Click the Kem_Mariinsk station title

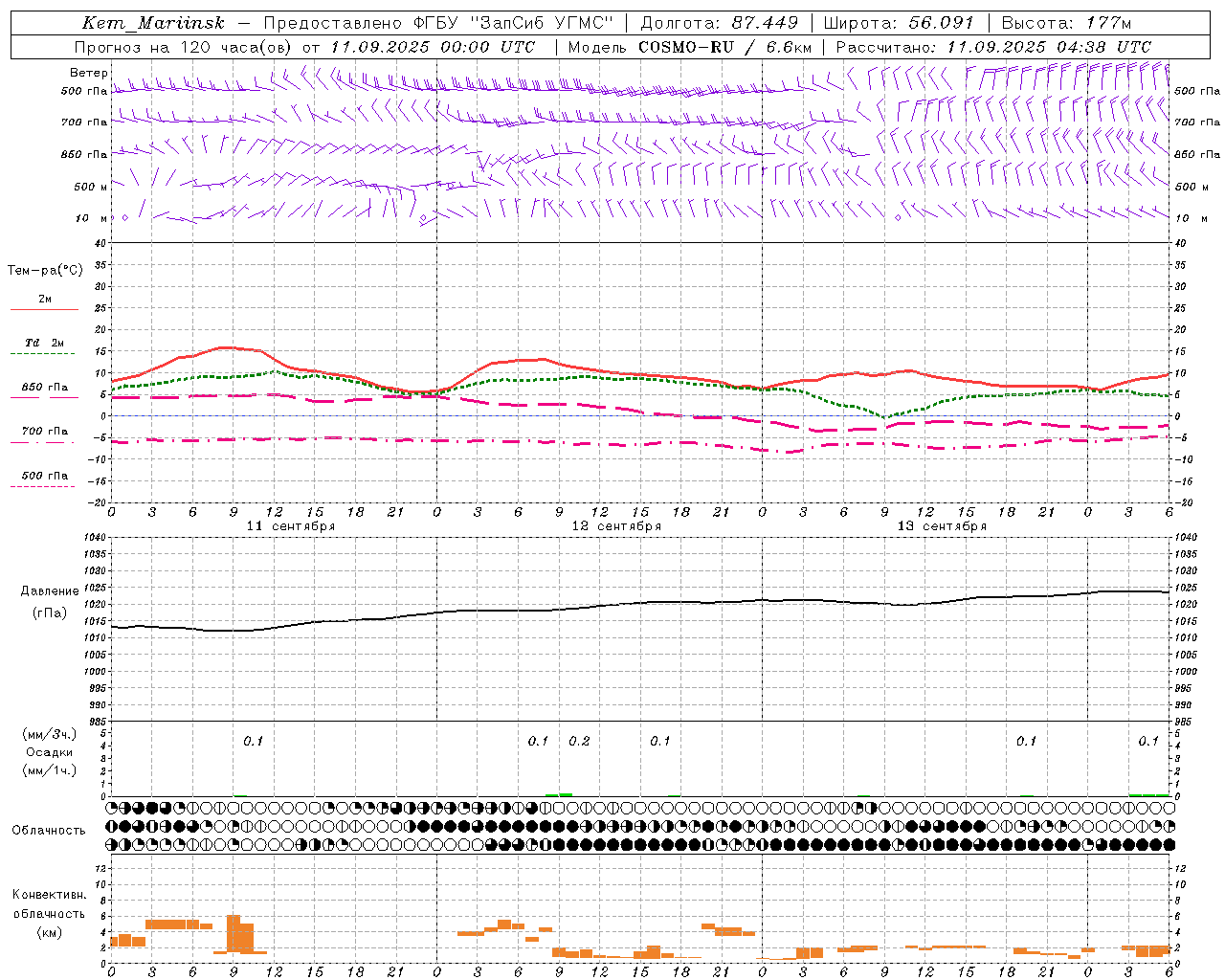coord(153,24)
